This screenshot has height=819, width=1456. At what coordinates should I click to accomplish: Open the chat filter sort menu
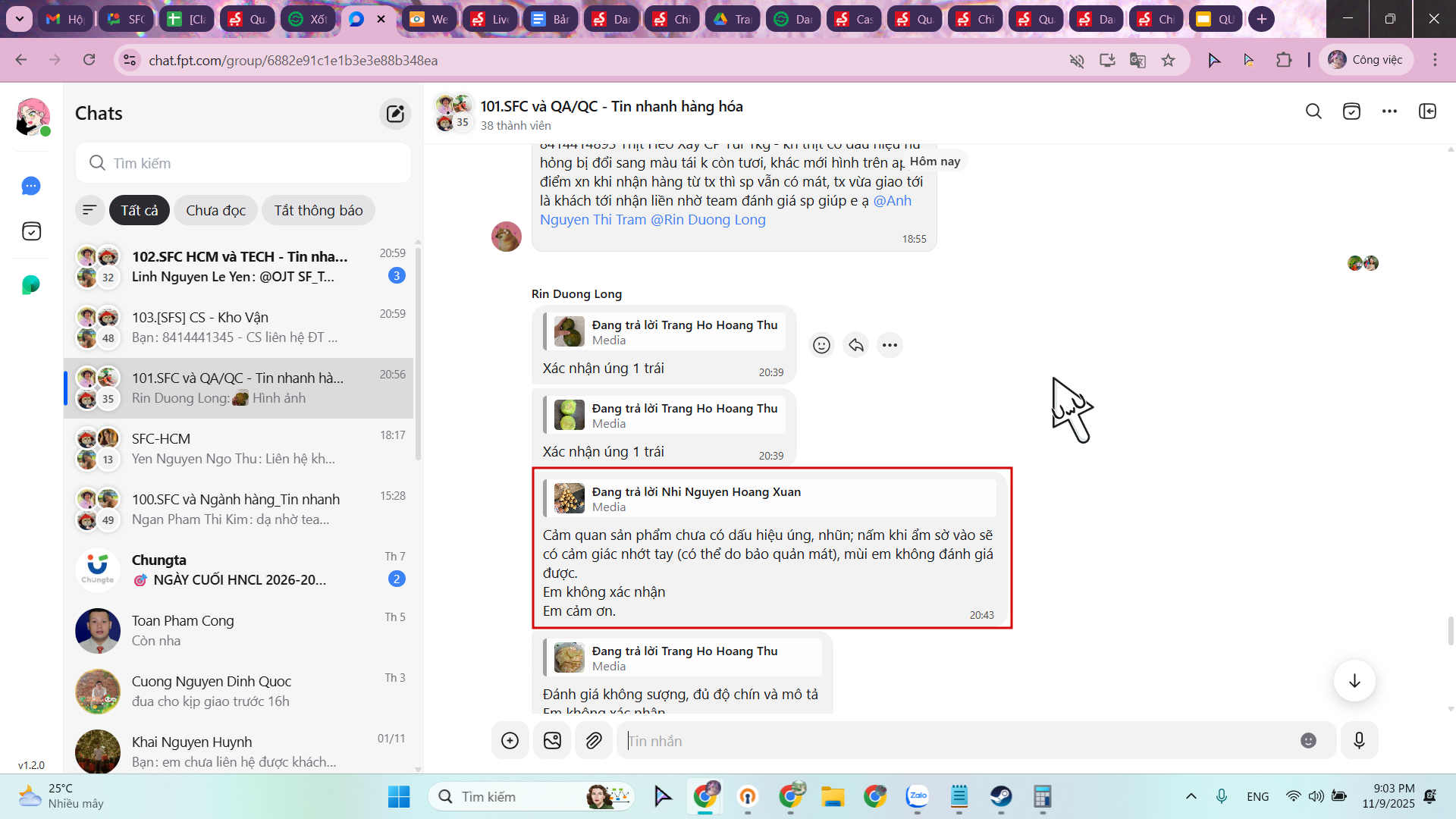(x=89, y=211)
